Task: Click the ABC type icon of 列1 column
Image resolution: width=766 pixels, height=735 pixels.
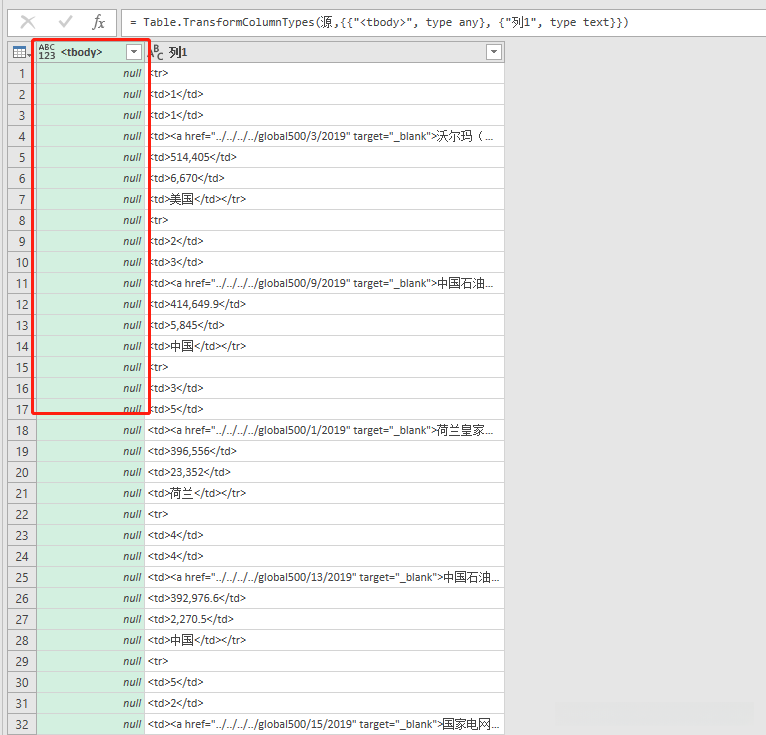Action: tap(157, 52)
